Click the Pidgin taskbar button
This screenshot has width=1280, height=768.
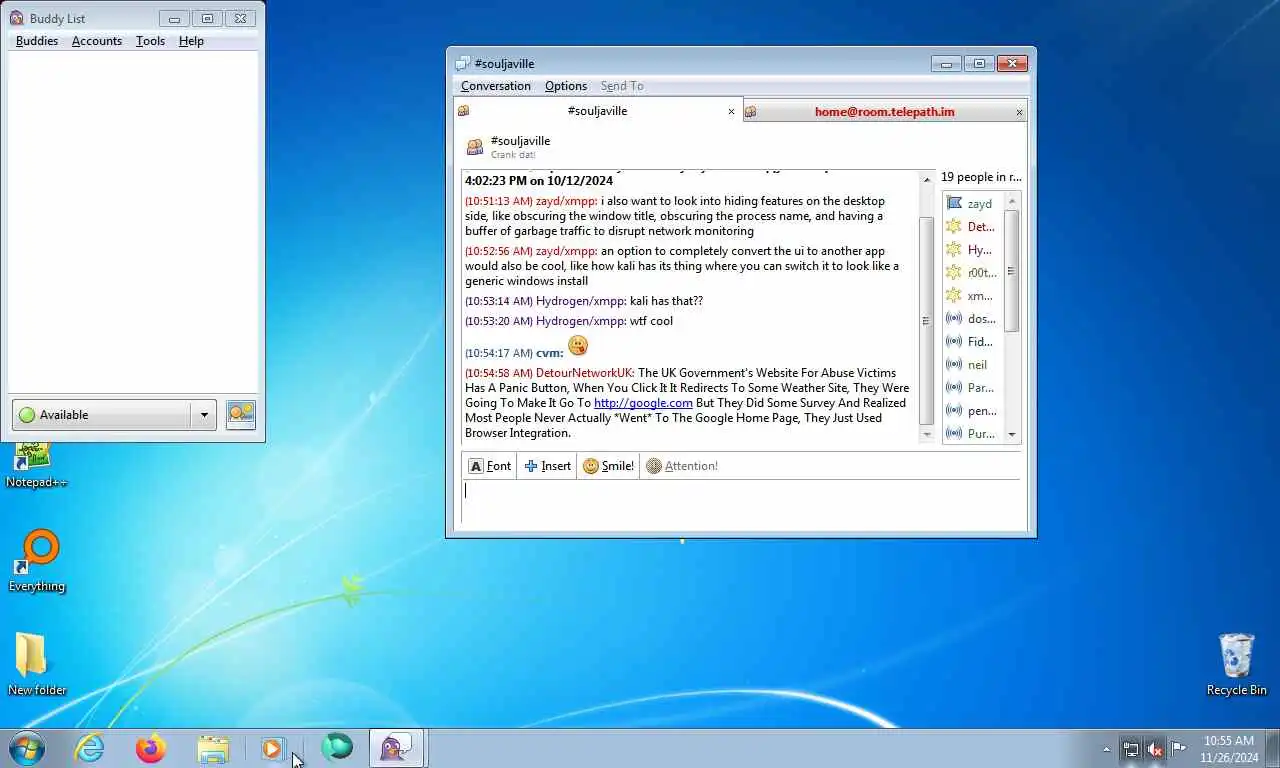397,748
